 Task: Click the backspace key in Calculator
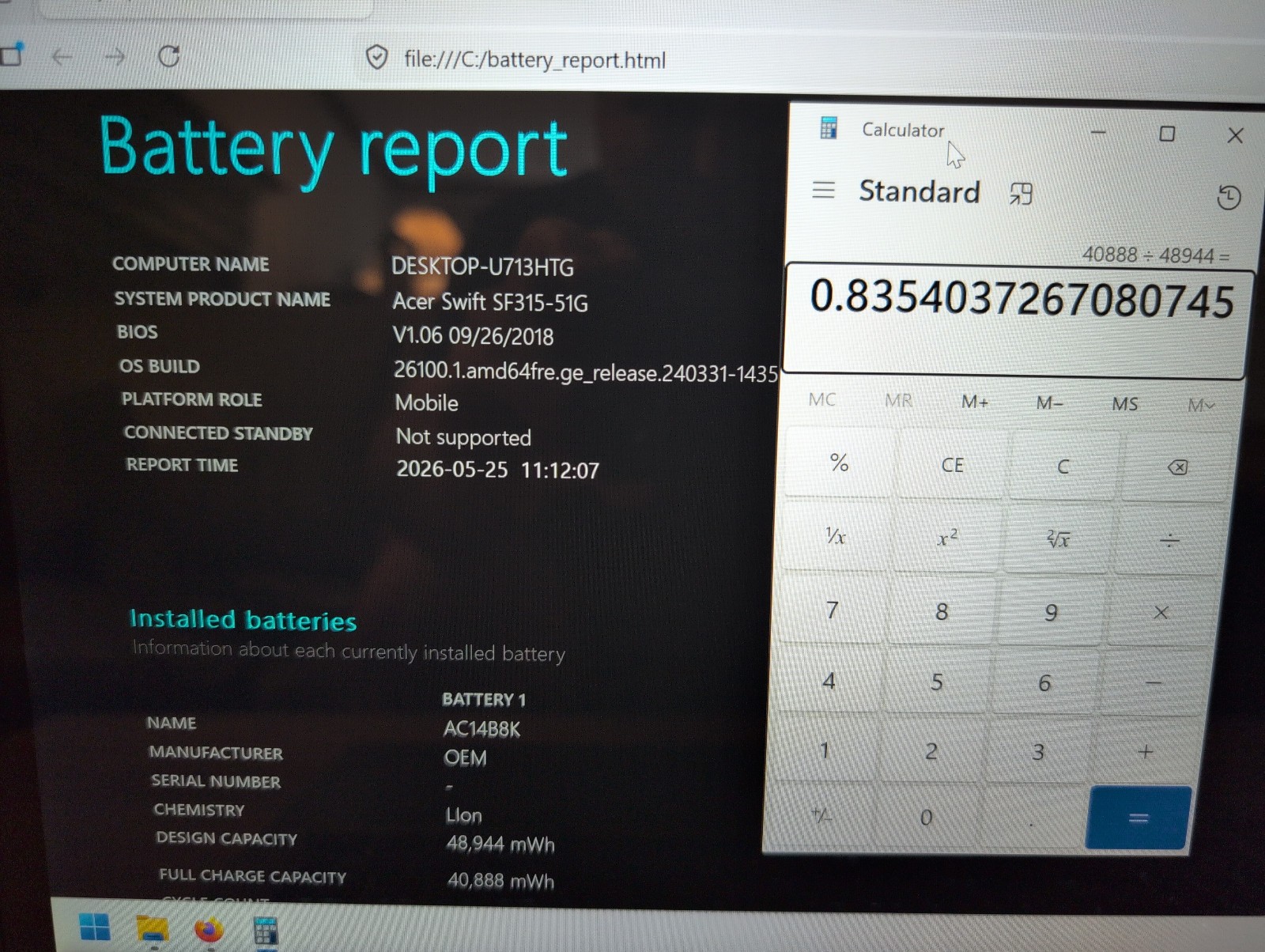(x=1176, y=467)
